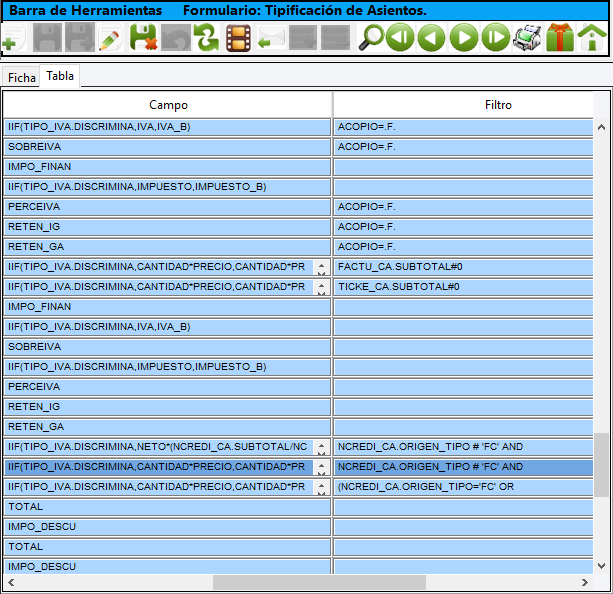The image size is (613, 594).
Task: Click the add new record icon
Action: (x=13, y=38)
